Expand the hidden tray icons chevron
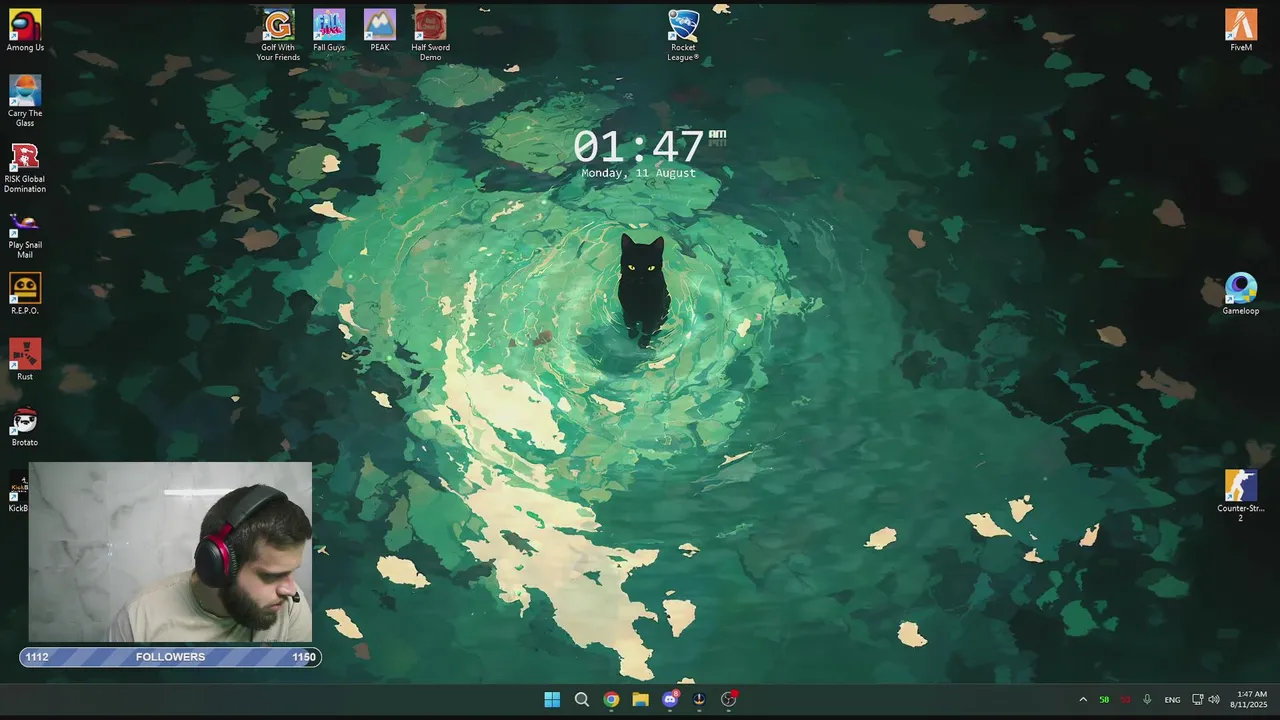This screenshot has height=720, width=1280. [x=1083, y=699]
